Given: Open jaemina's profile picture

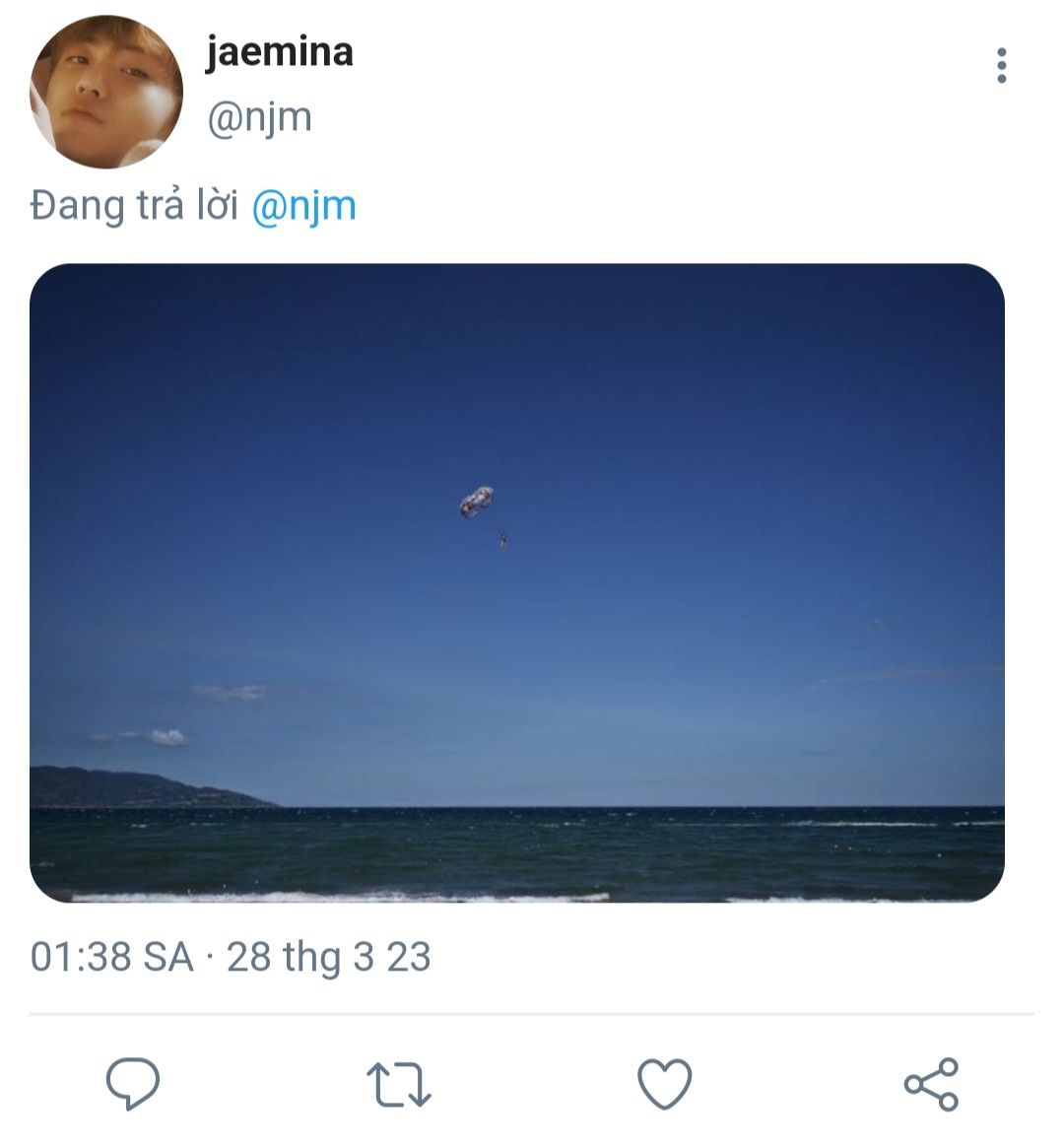Looking at the screenshot, I should pos(106,92).
